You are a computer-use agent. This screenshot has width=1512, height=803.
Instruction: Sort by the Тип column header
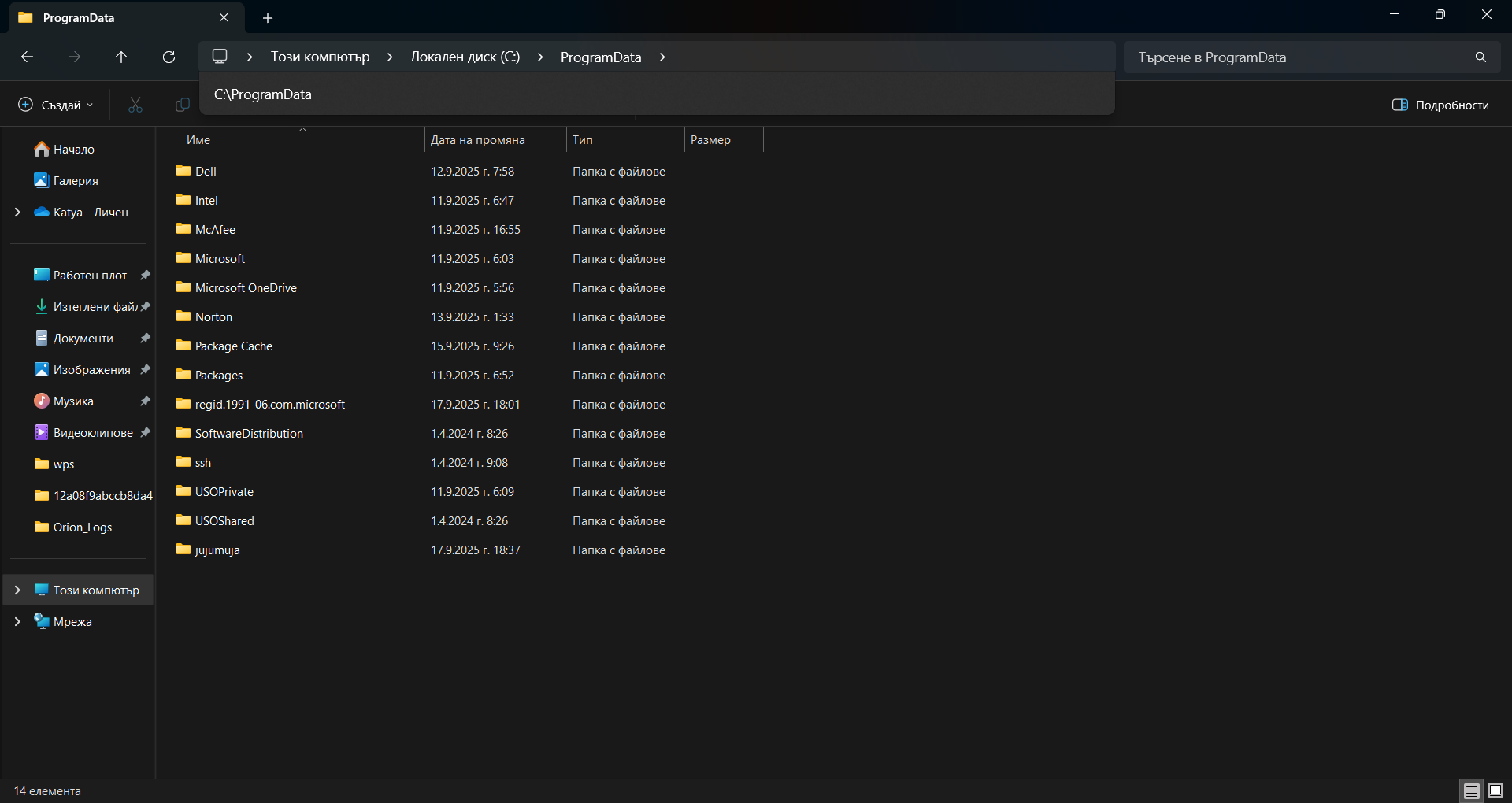(625, 140)
